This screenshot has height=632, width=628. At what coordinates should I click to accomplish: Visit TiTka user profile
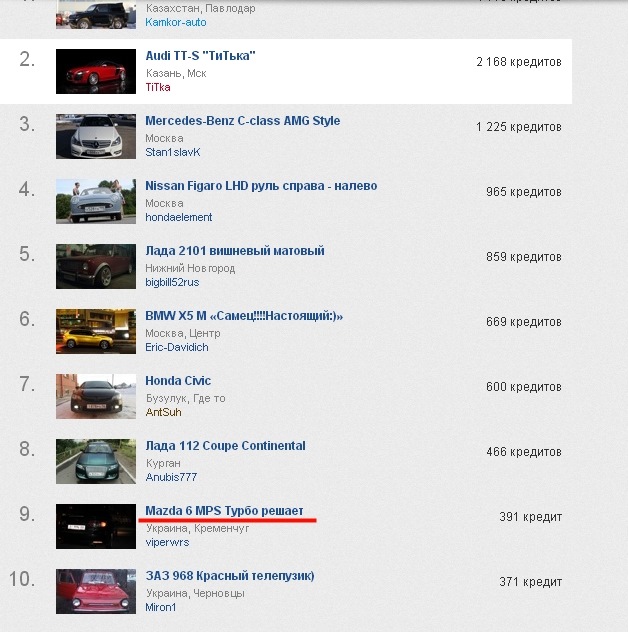coord(158,87)
